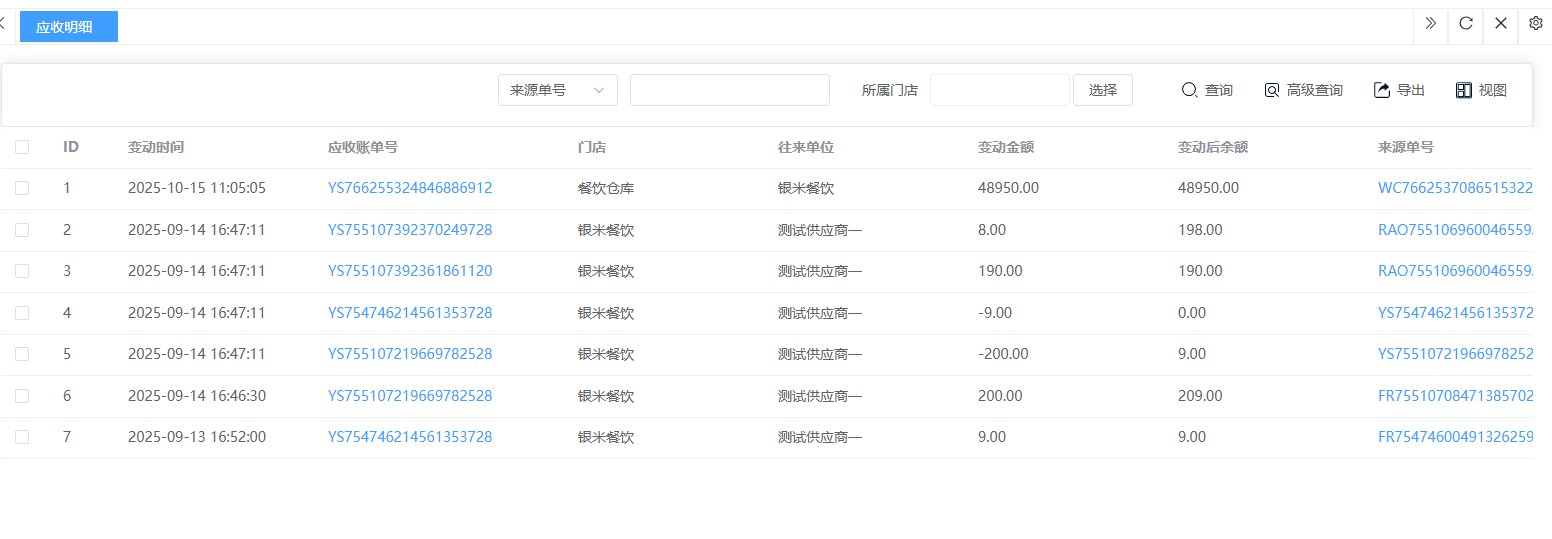
Task: Expand the 来源单号 dropdown selector
Action: pyautogui.click(x=557, y=90)
